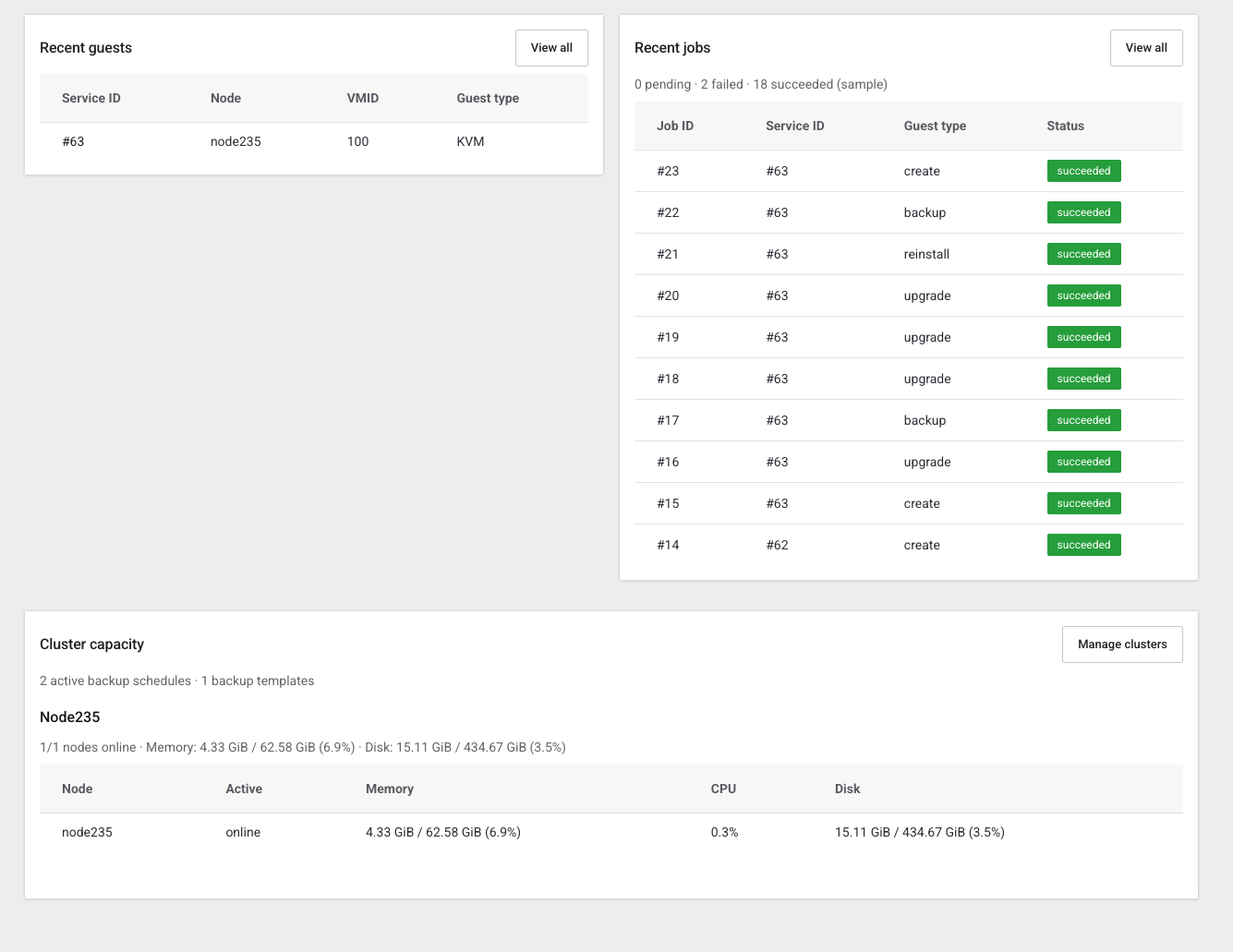Click Memory column header in Cluster capacity

pyautogui.click(x=390, y=789)
